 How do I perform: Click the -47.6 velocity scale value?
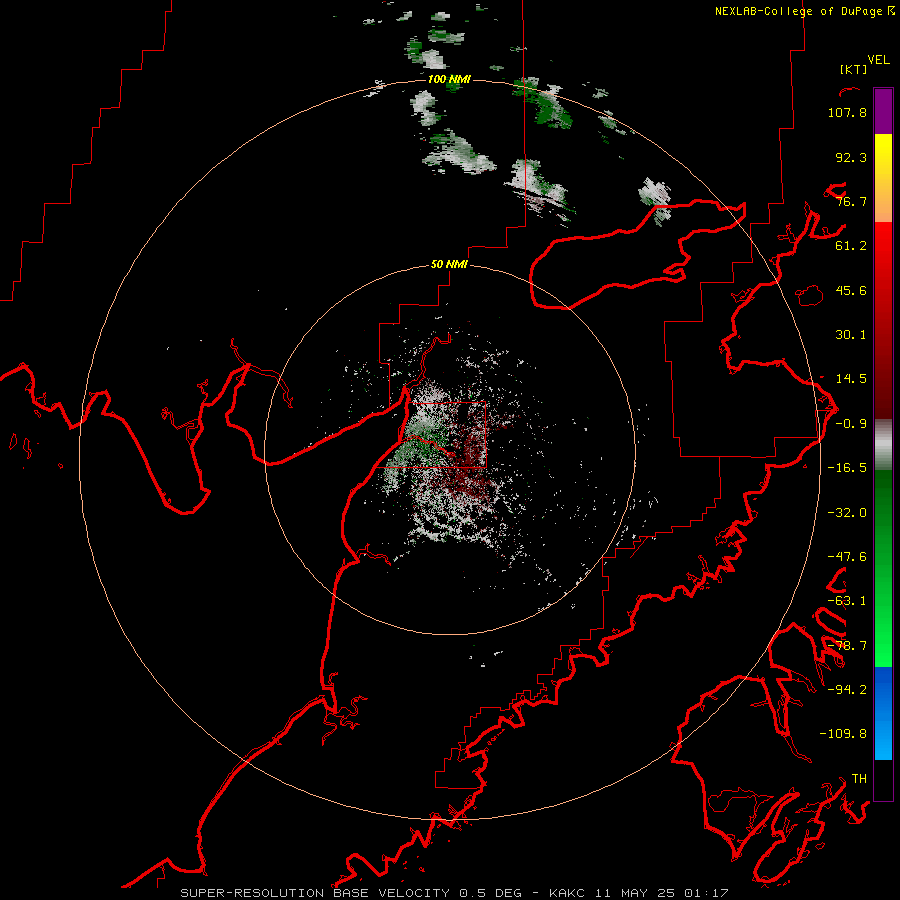(847, 557)
